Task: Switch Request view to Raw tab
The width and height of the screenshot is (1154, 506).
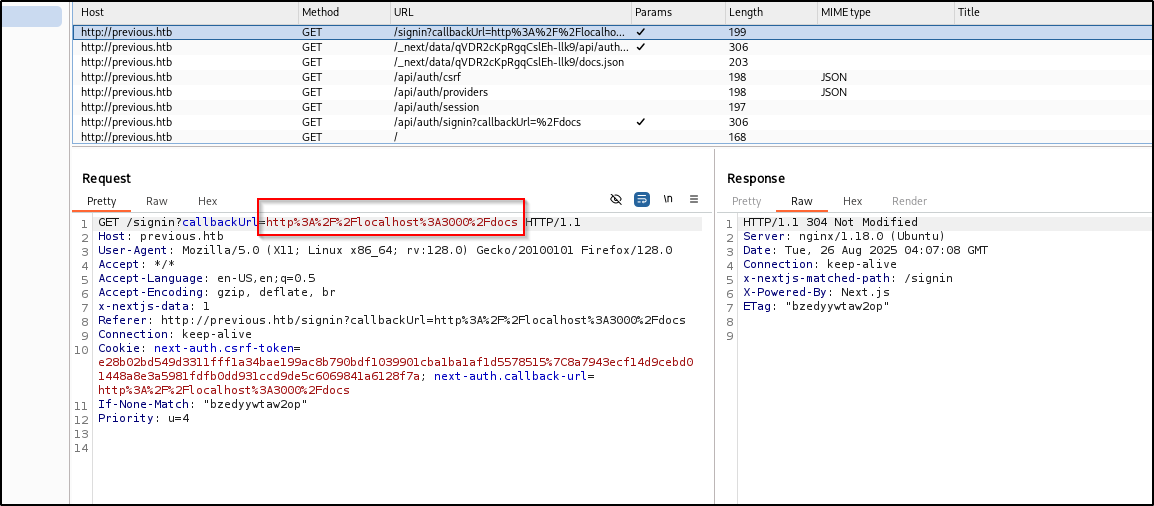Action: click(x=156, y=201)
